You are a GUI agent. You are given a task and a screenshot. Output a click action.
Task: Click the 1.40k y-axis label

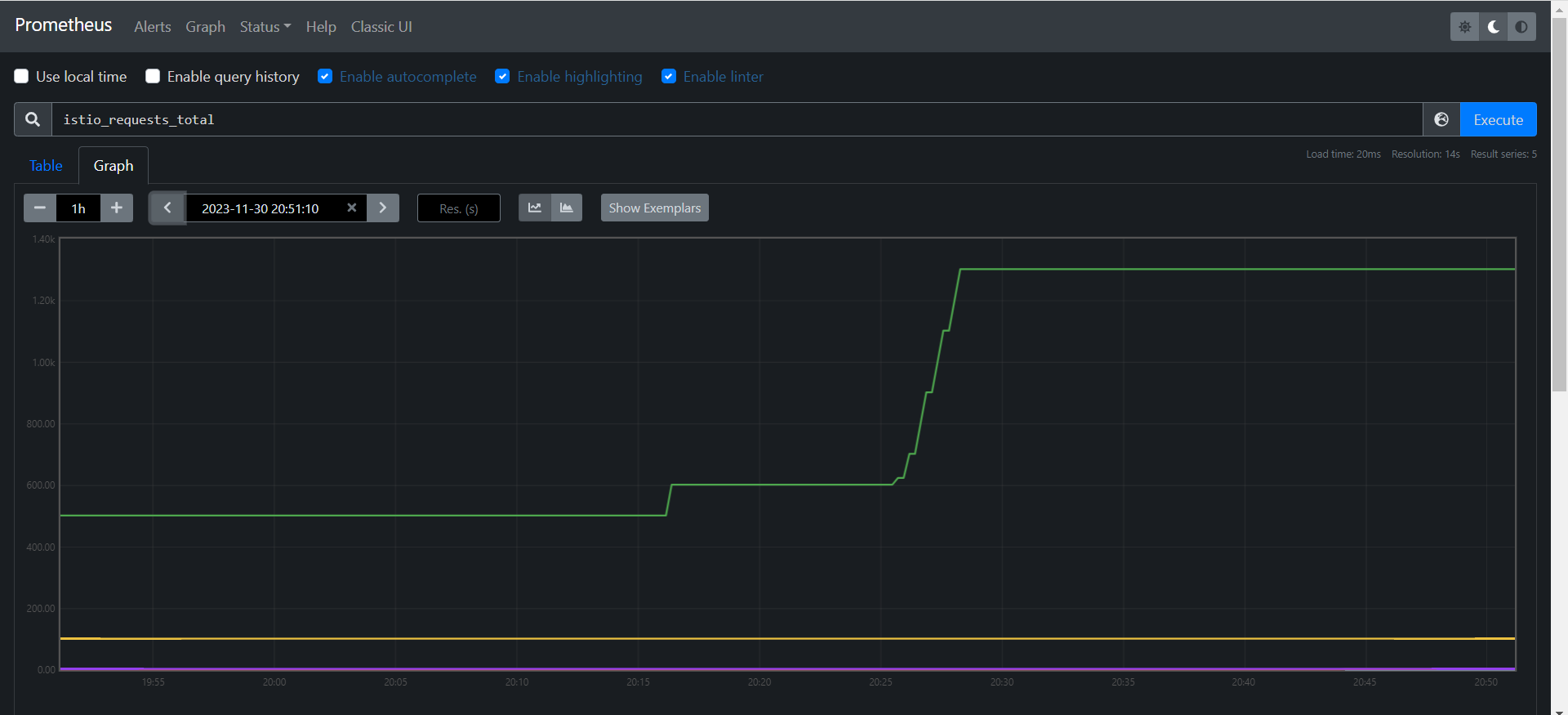(x=43, y=239)
